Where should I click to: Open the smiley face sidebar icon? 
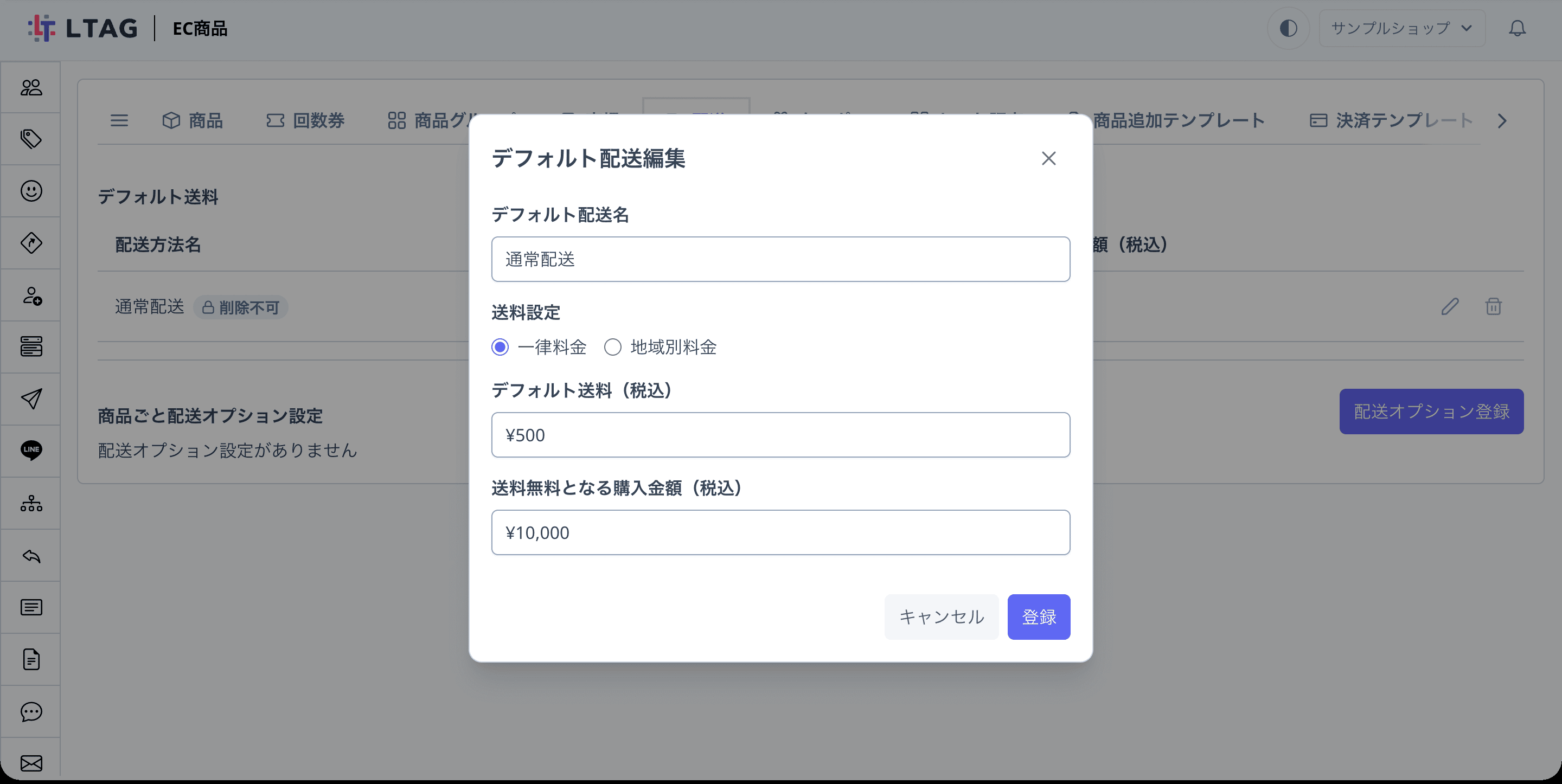31,191
